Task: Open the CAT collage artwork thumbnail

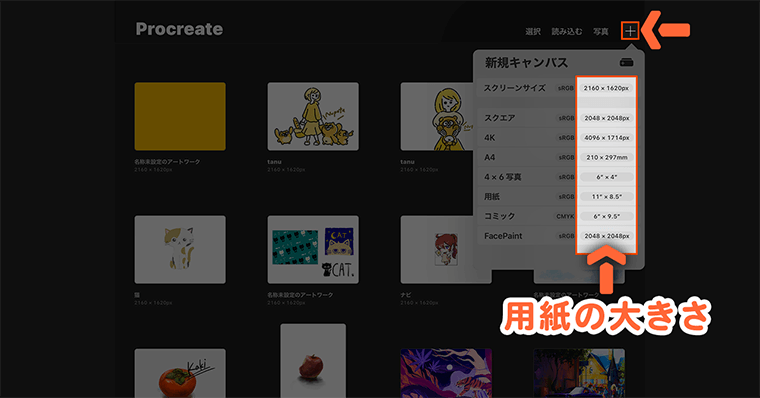Action: (313, 249)
